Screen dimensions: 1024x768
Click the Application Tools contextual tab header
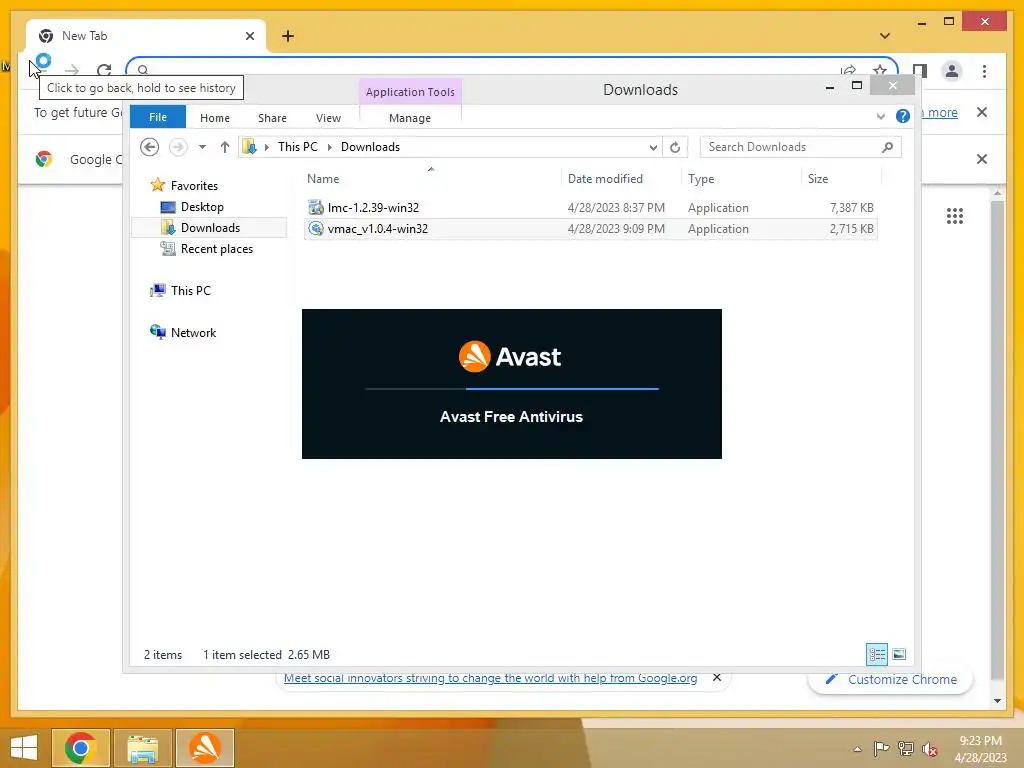(410, 92)
